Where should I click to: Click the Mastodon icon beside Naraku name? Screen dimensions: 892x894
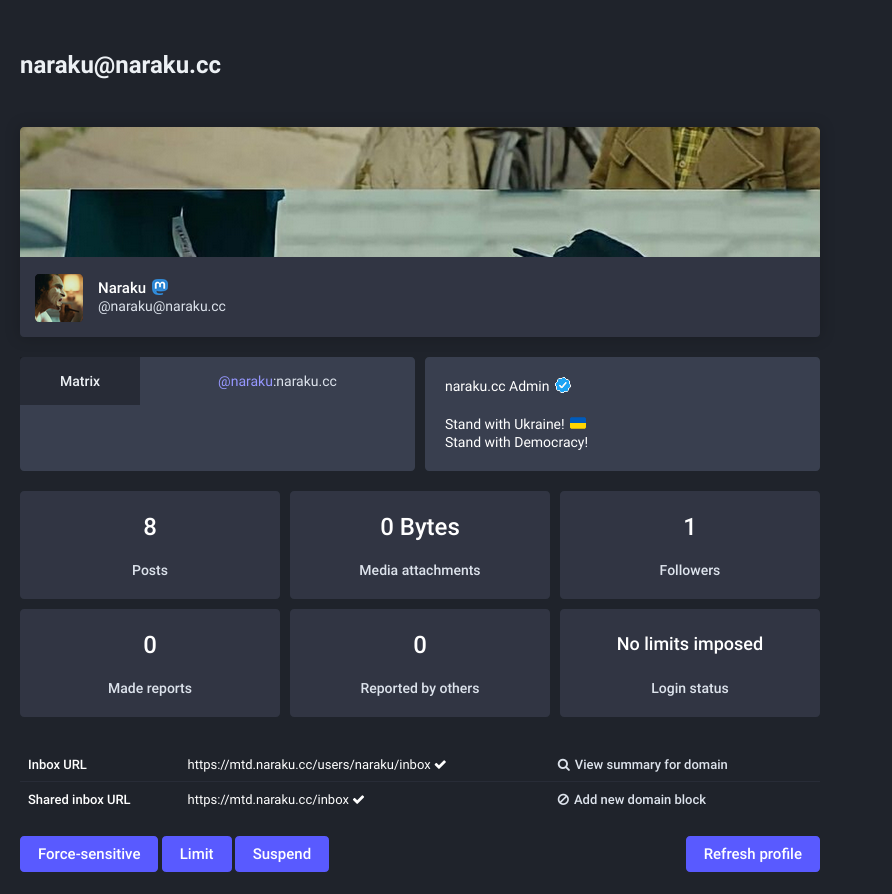(160, 288)
